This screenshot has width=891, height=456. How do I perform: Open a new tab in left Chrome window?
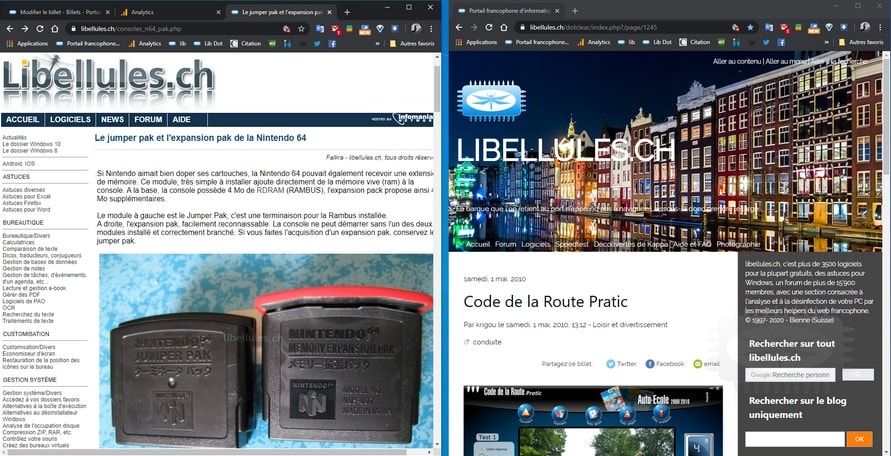click(347, 12)
